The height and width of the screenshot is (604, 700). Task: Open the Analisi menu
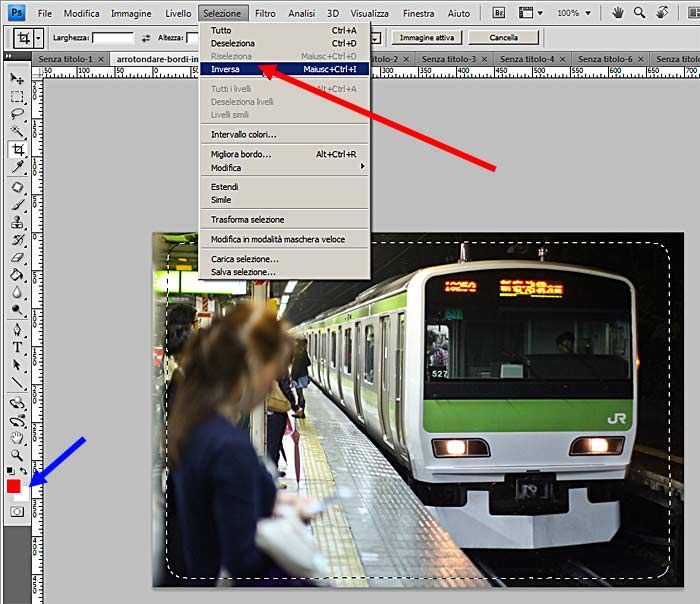pyautogui.click(x=301, y=13)
